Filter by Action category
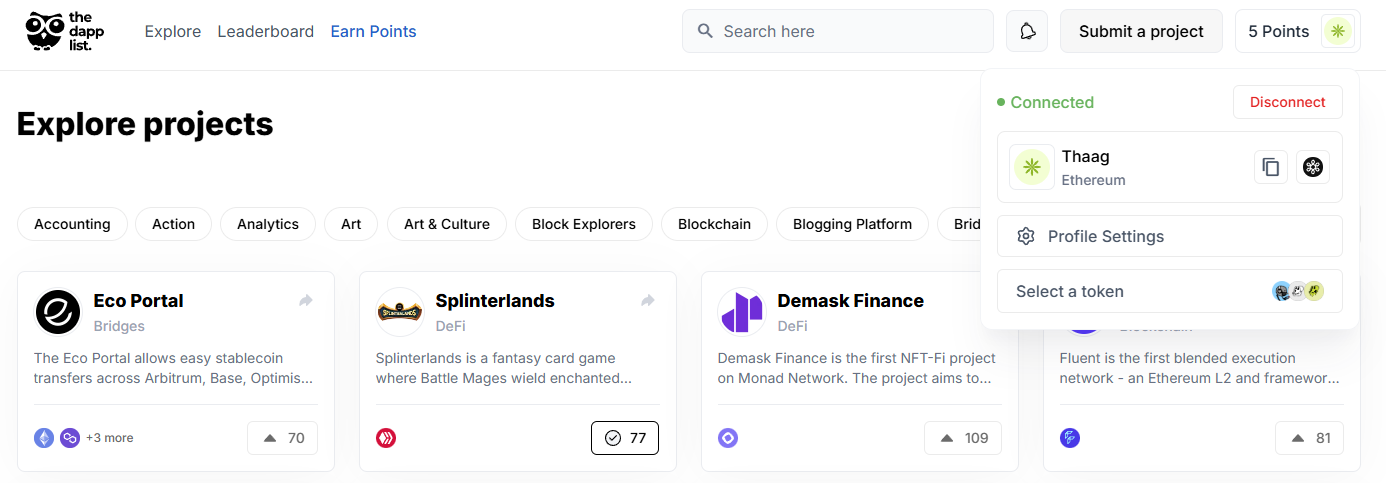 pos(174,224)
